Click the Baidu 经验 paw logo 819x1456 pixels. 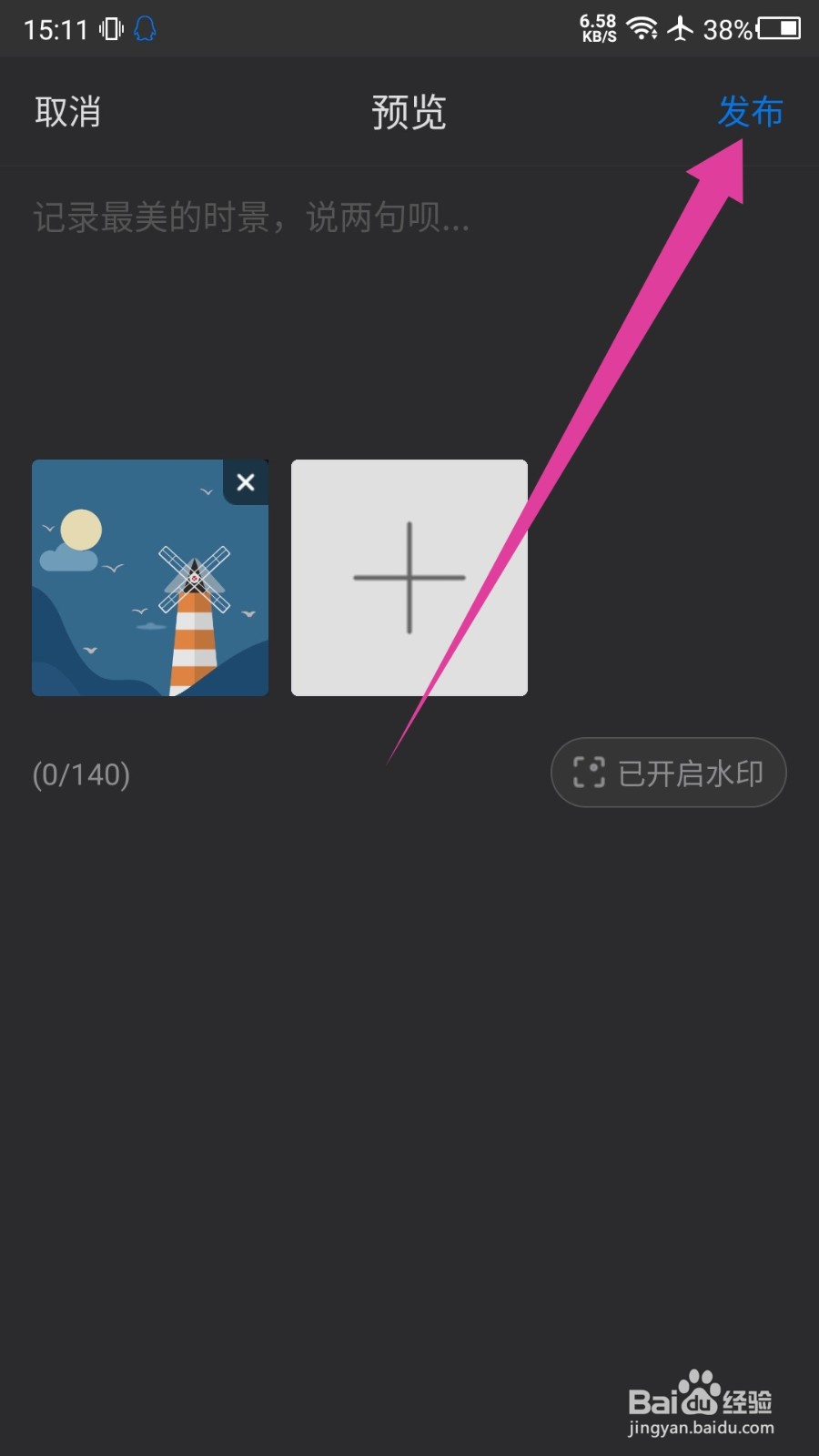(x=700, y=1394)
